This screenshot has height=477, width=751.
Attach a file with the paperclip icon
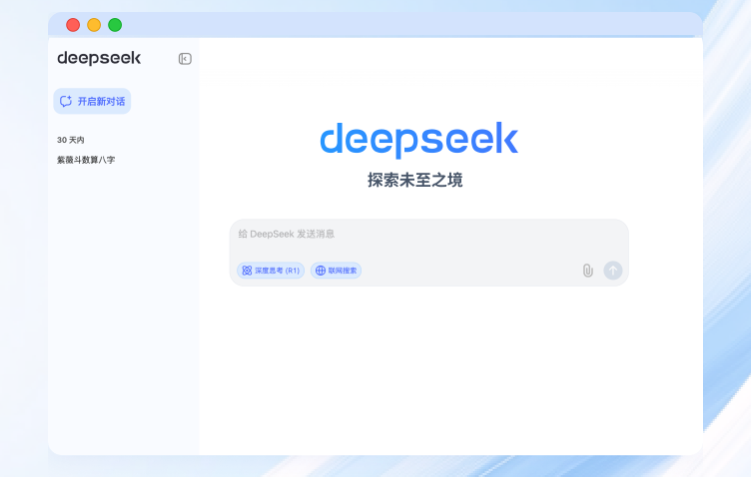[588, 271]
